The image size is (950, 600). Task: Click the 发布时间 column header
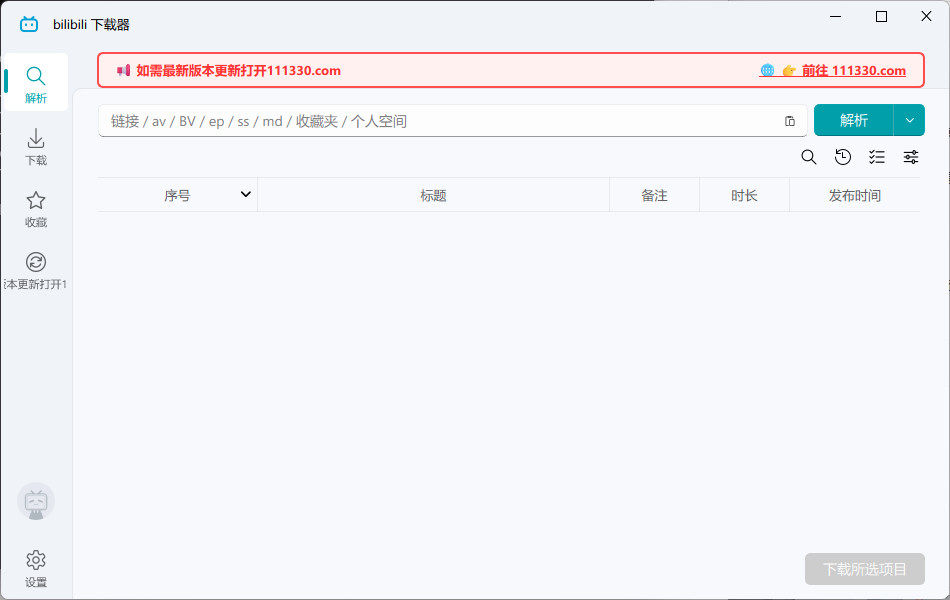[x=854, y=196]
